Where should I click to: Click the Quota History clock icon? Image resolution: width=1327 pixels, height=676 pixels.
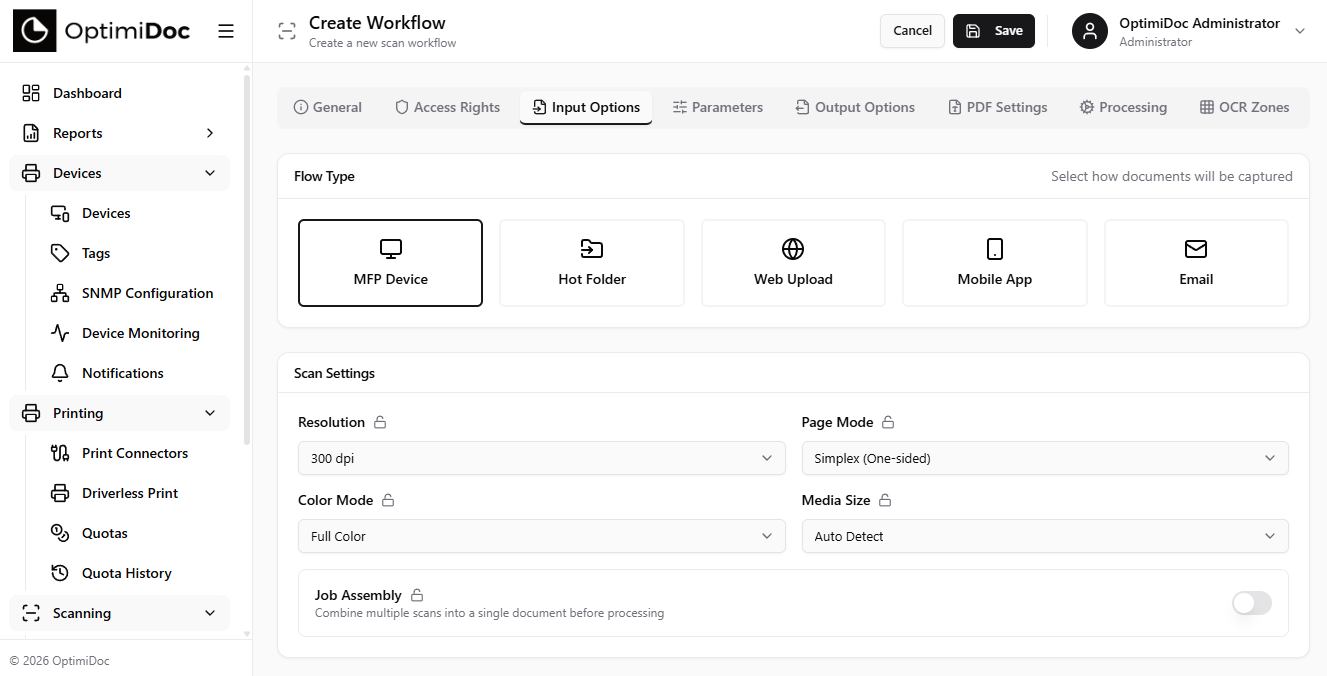click(60, 573)
